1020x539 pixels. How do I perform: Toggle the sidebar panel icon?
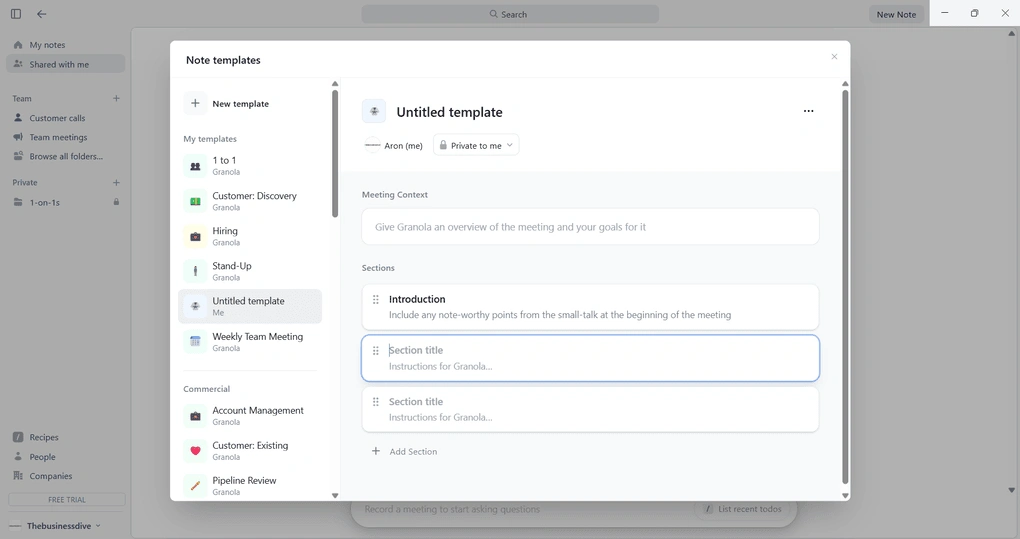tap(16, 14)
